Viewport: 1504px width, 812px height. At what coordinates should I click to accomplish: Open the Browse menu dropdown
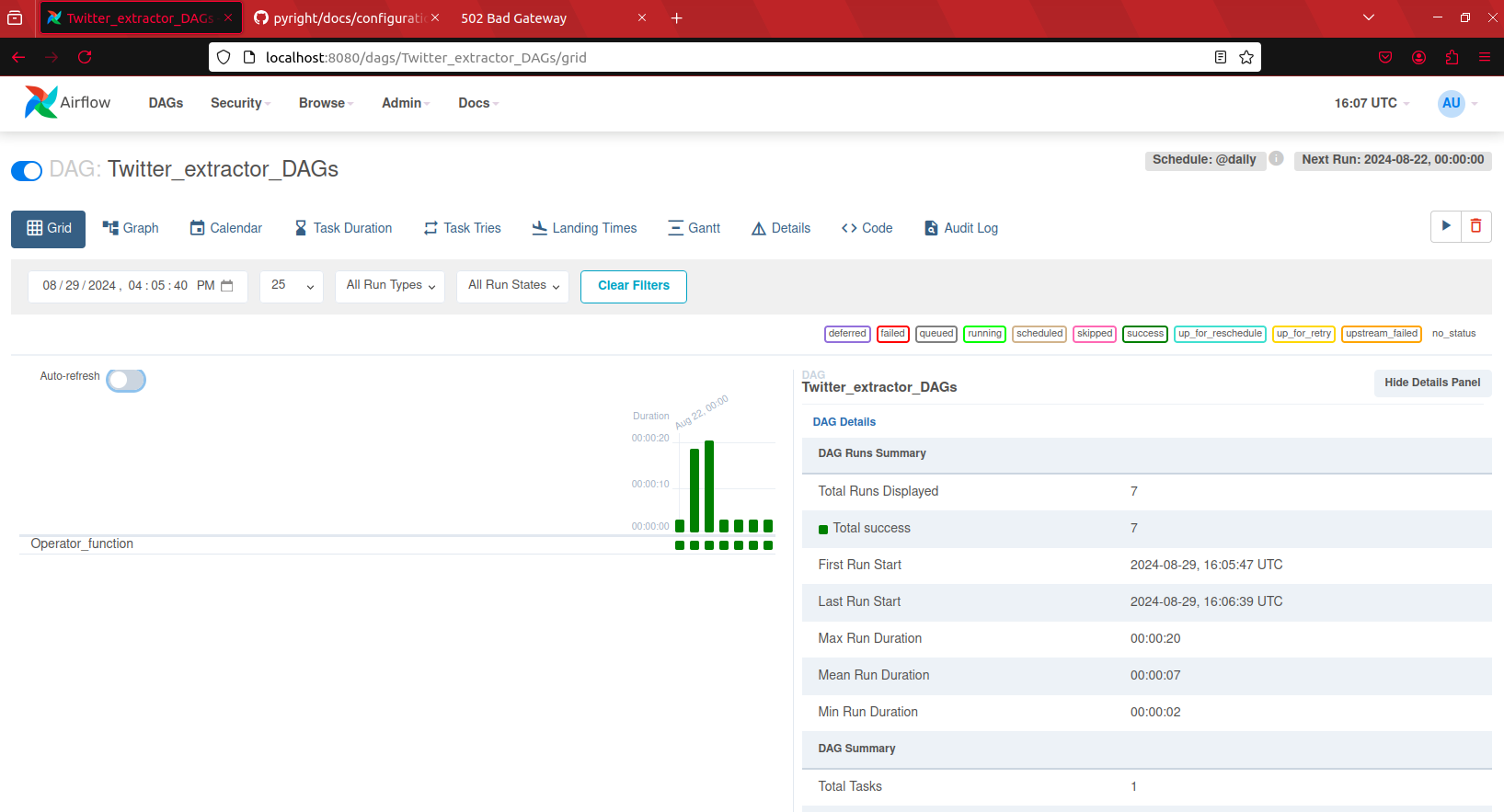326,103
